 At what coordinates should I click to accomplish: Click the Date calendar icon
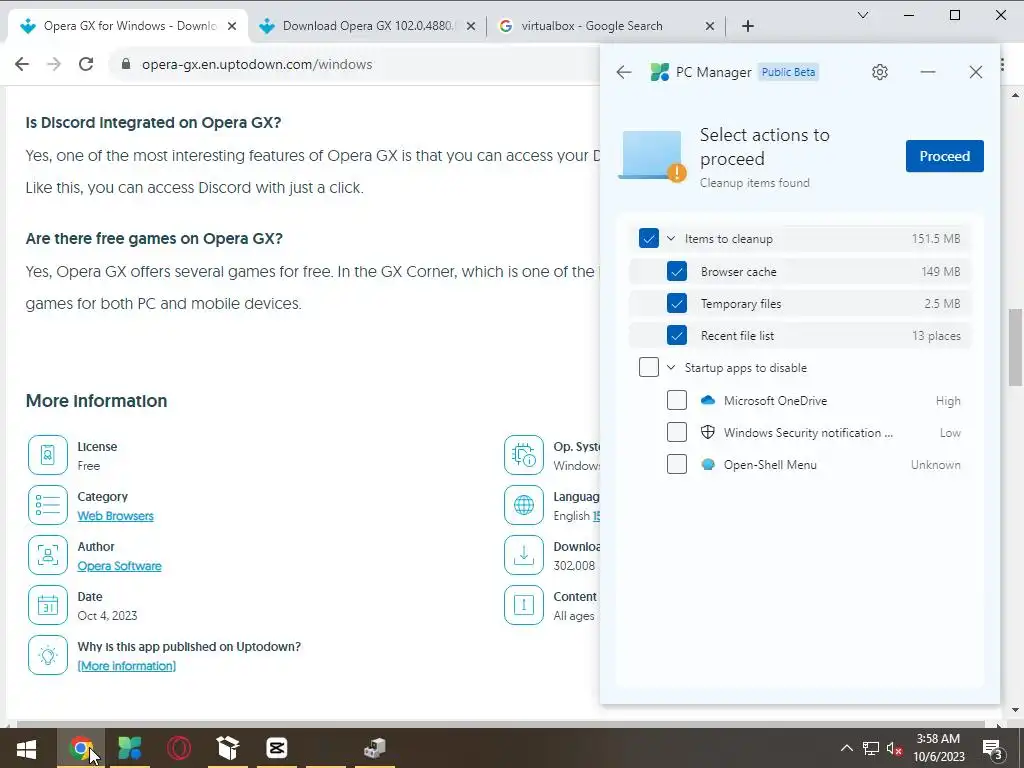pyautogui.click(x=48, y=605)
